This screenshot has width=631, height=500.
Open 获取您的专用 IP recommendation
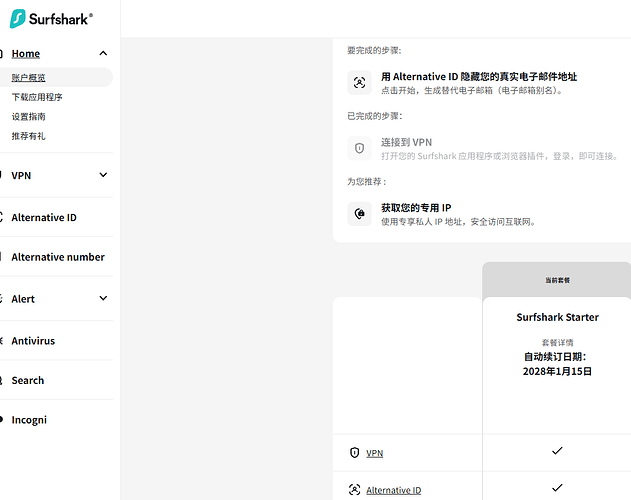click(416, 208)
